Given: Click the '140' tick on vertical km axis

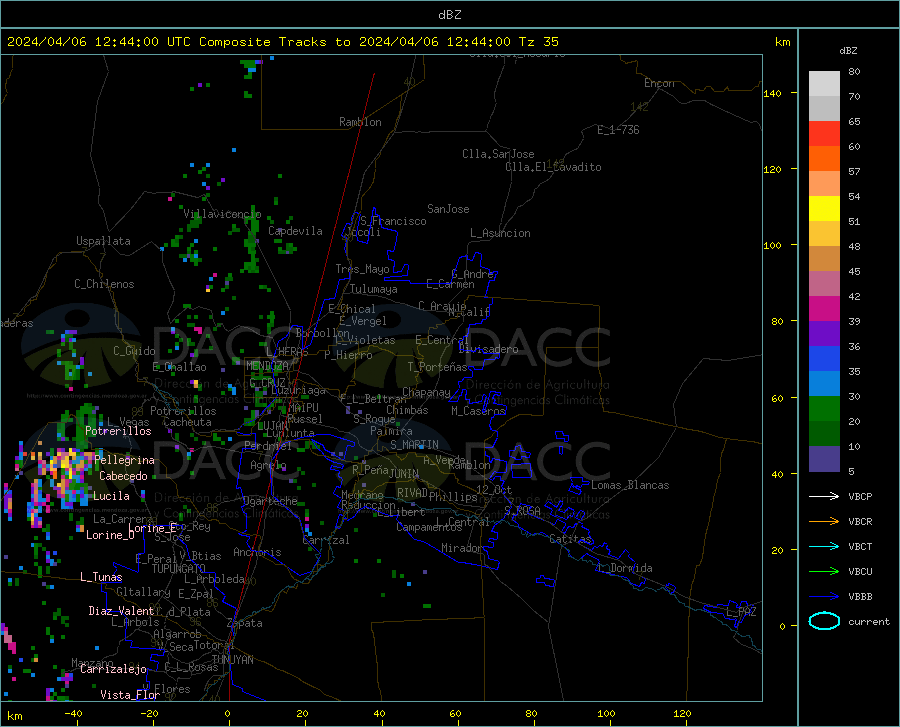Looking at the screenshot, I should [x=772, y=94].
